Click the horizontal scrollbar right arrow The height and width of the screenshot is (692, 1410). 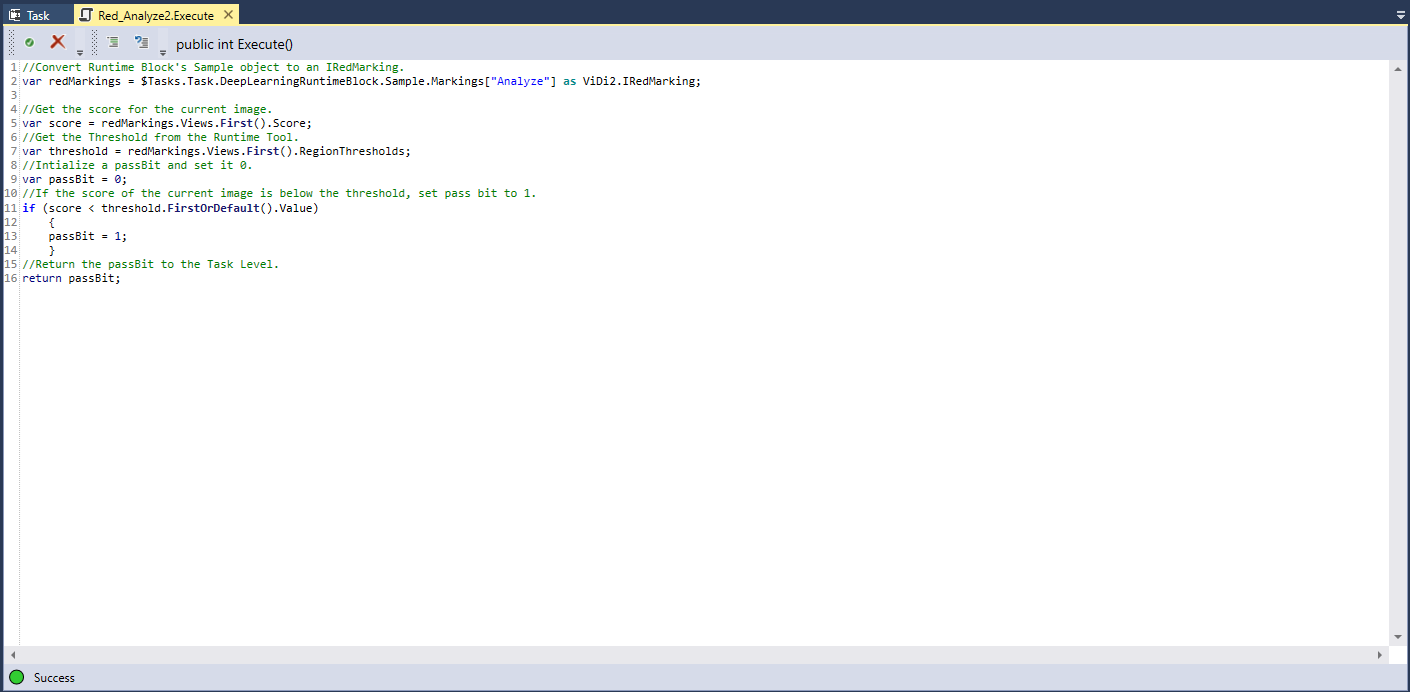pos(1380,655)
